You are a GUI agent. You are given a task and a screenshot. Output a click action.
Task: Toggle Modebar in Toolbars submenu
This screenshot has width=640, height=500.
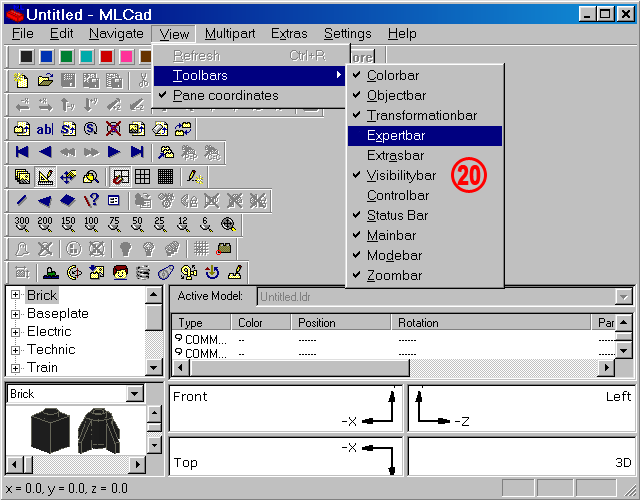424,256
